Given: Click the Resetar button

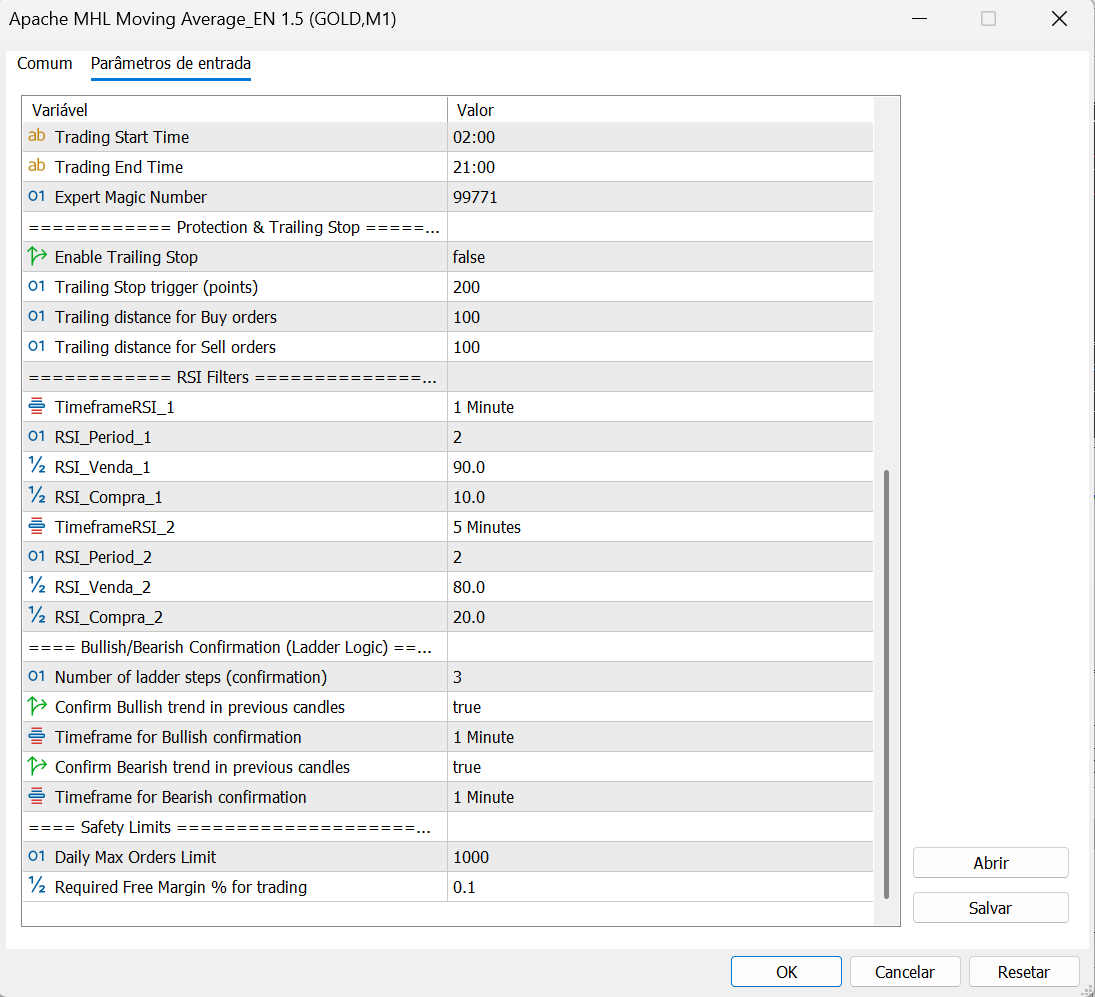Looking at the screenshot, I should click(1023, 972).
